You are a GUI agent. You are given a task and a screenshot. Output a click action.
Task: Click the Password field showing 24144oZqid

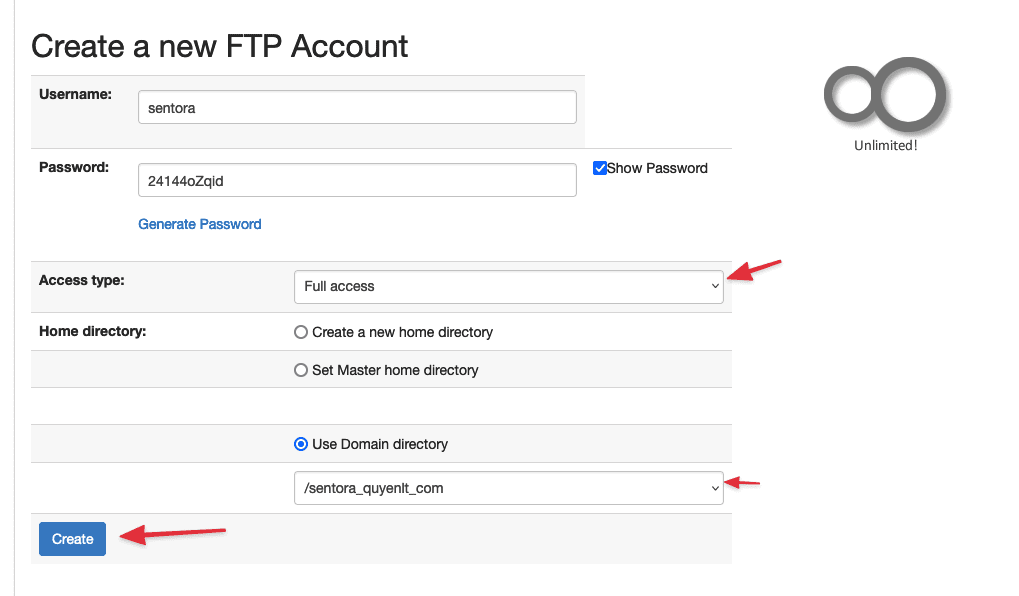(356, 179)
